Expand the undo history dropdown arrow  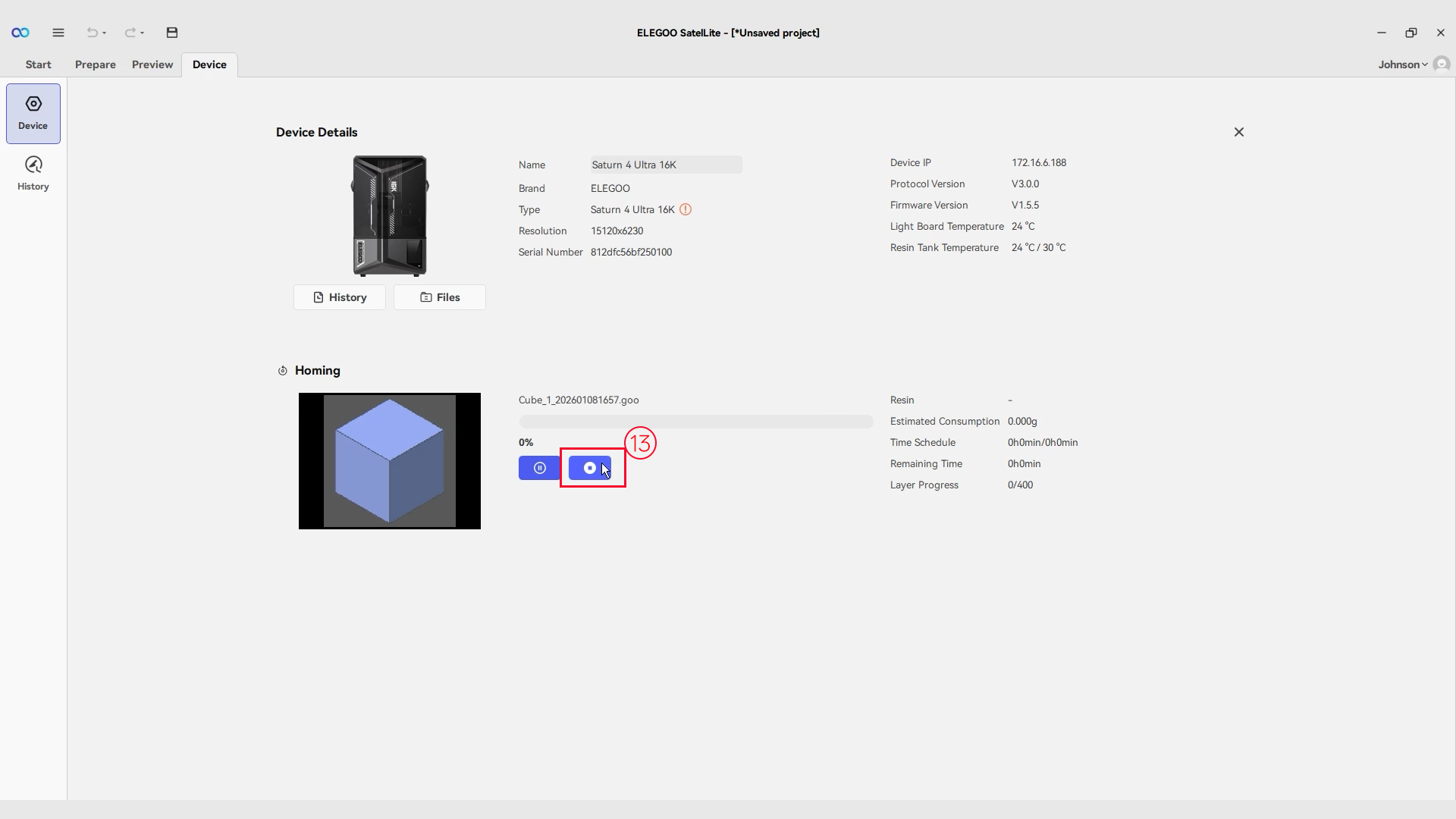[105, 33]
